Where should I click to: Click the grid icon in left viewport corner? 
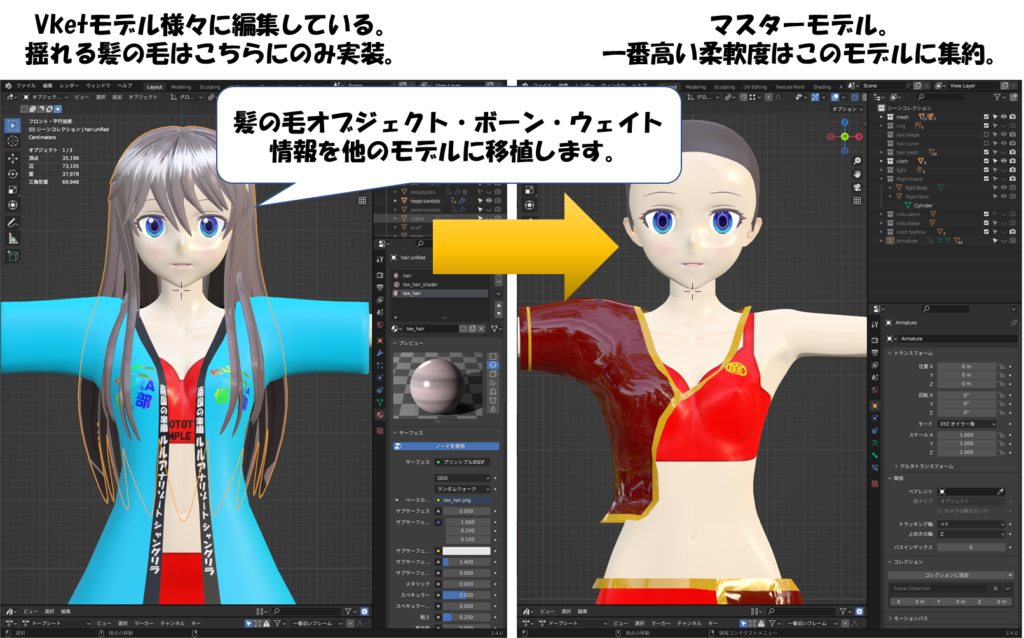362,200
